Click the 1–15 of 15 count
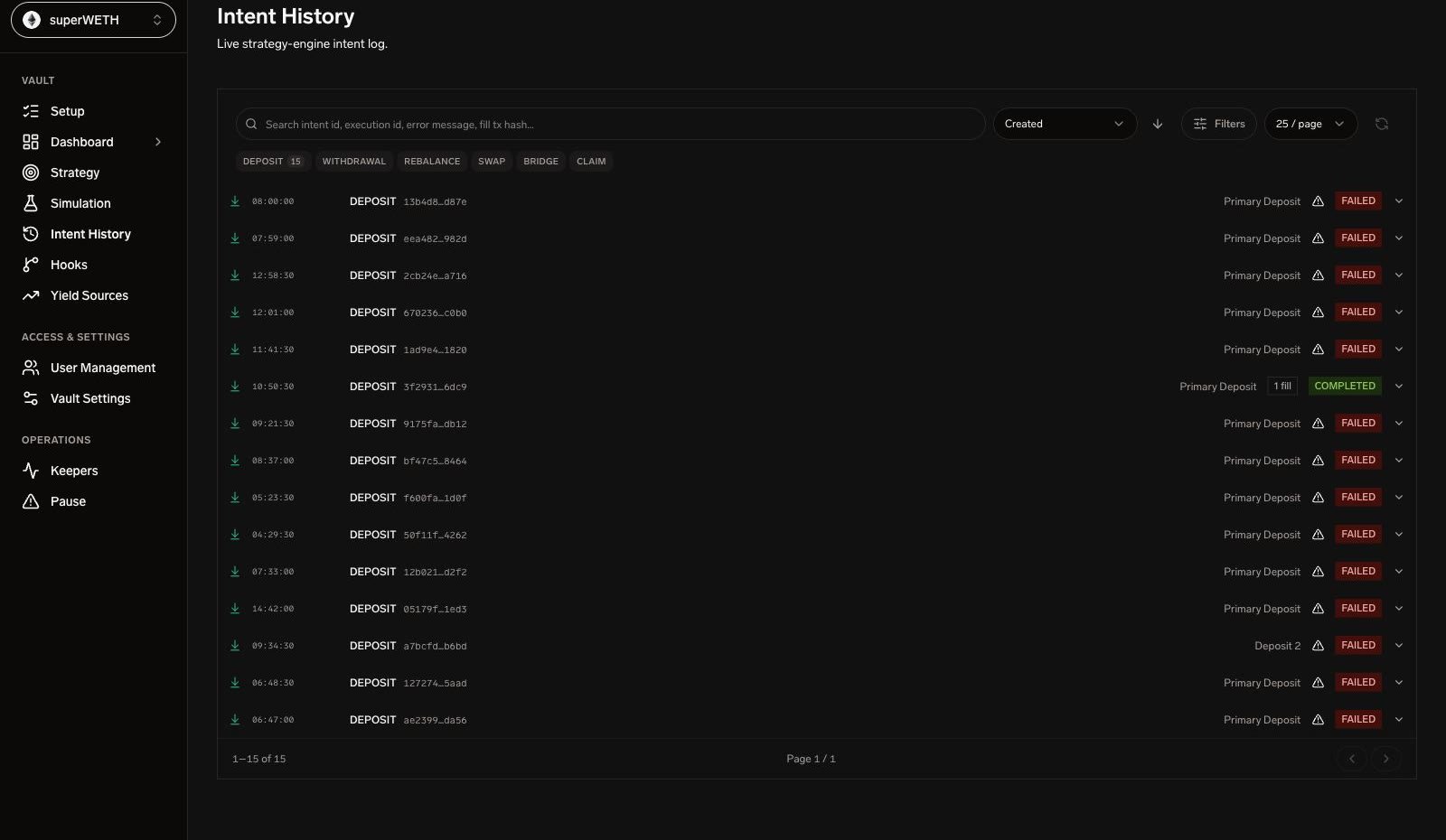Image resolution: width=1446 pixels, height=840 pixels. click(x=259, y=759)
